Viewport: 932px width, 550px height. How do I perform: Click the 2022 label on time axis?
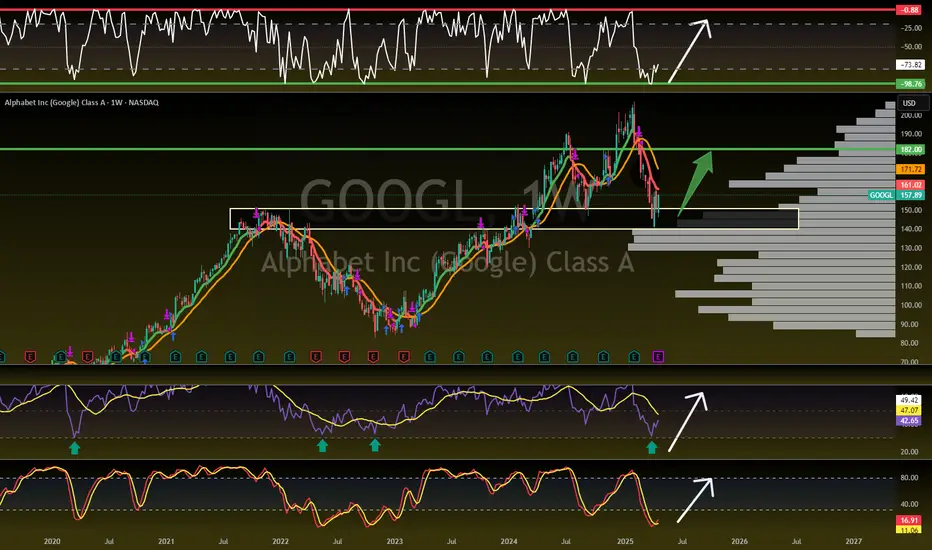click(280, 542)
